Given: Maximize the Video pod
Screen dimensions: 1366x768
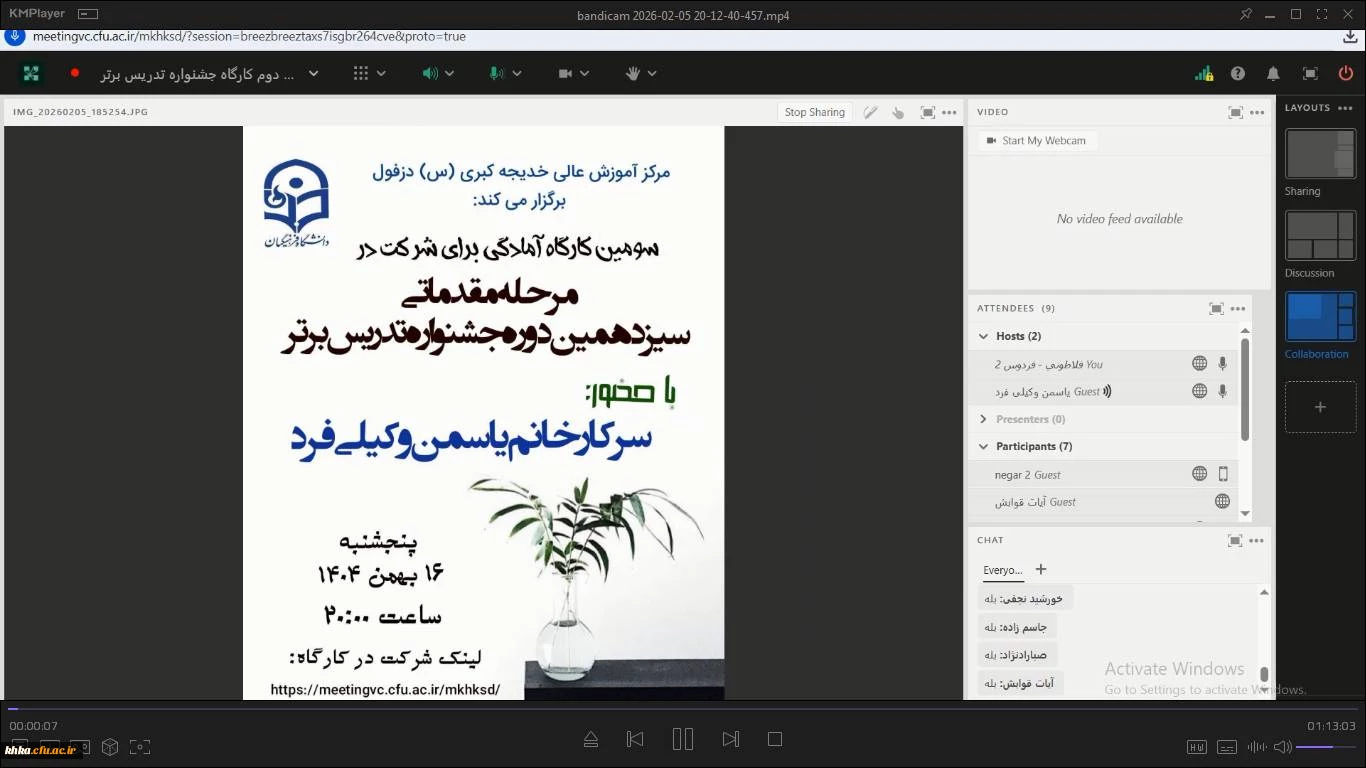Looking at the screenshot, I should click(1235, 113).
